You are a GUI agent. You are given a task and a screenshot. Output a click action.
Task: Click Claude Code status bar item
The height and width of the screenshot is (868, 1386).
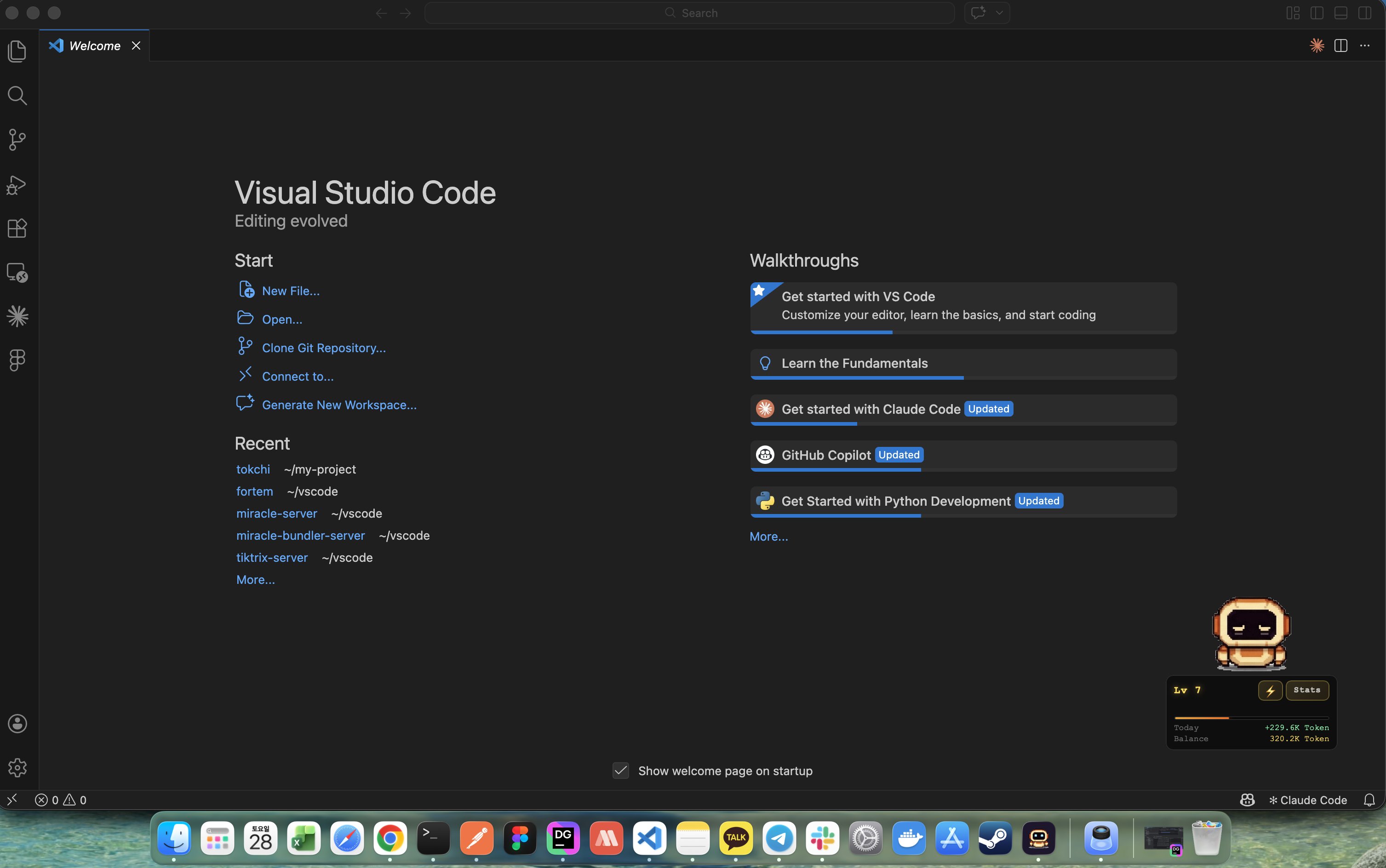[x=1308, y=799]
